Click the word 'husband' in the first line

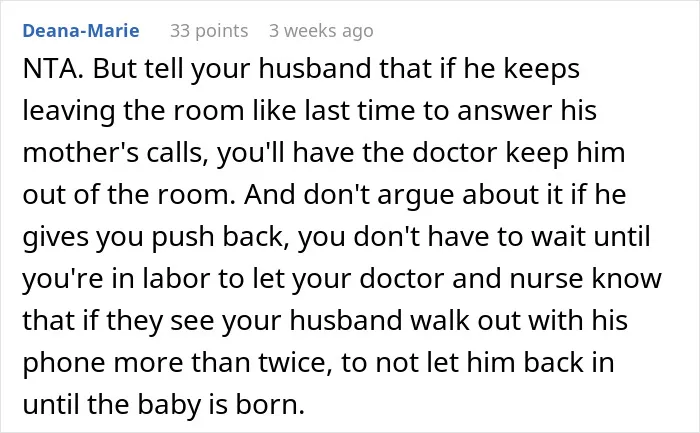point(315,69)
